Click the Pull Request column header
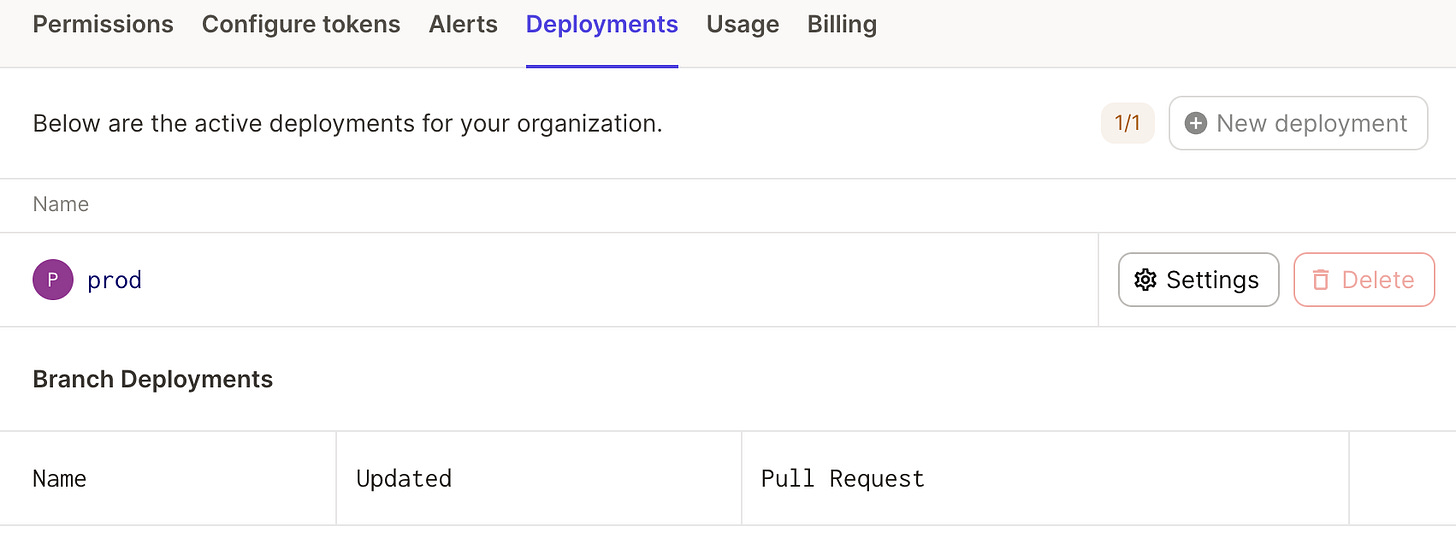 842,479
